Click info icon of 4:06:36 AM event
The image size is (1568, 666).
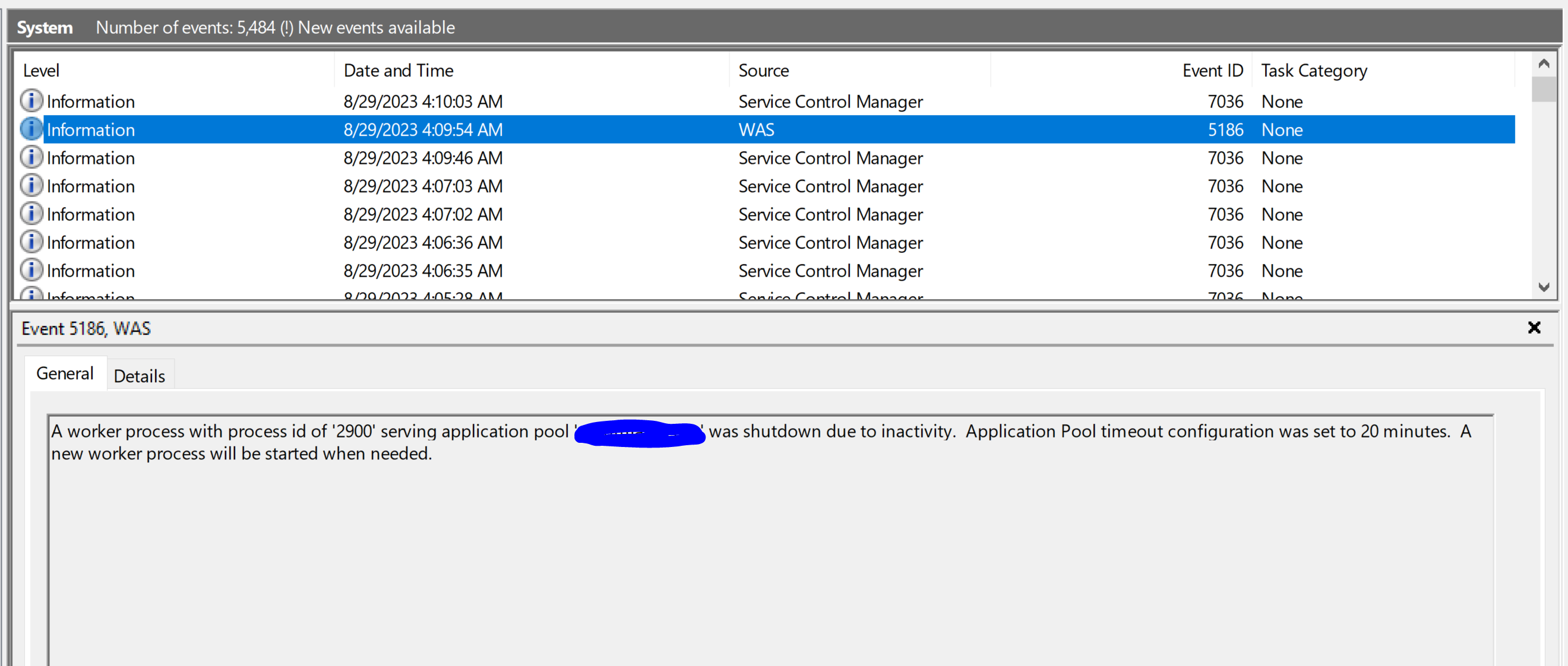[x=31, y=242]
